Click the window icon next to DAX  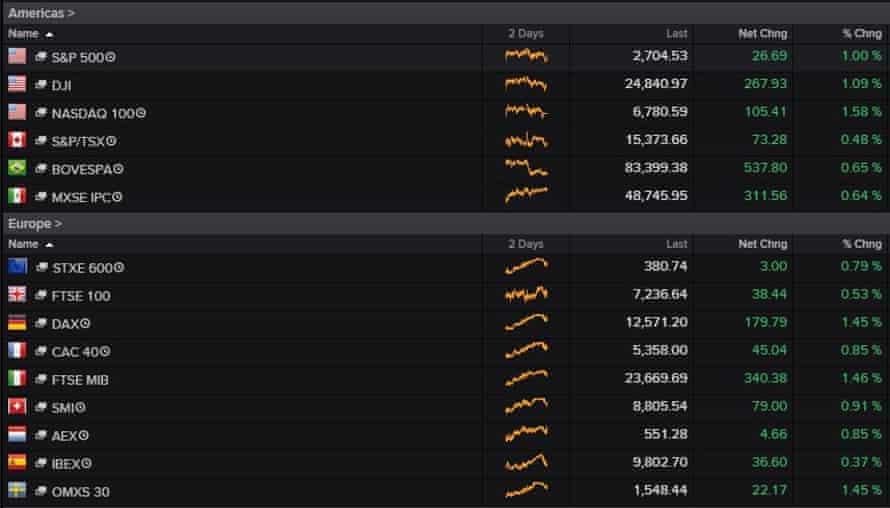[x=40, y=323]
